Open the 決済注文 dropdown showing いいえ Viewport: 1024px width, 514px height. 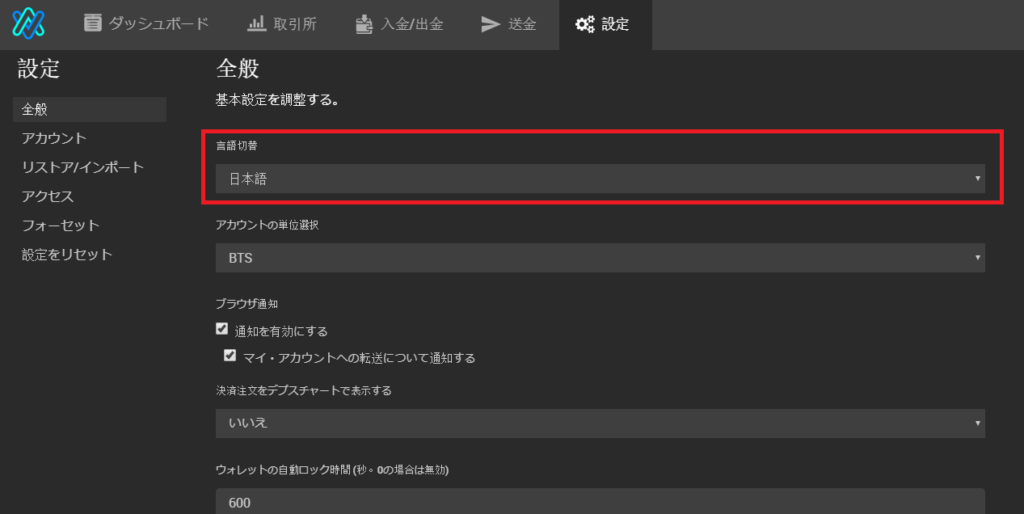pyautogui.click(x=600, y=423)
